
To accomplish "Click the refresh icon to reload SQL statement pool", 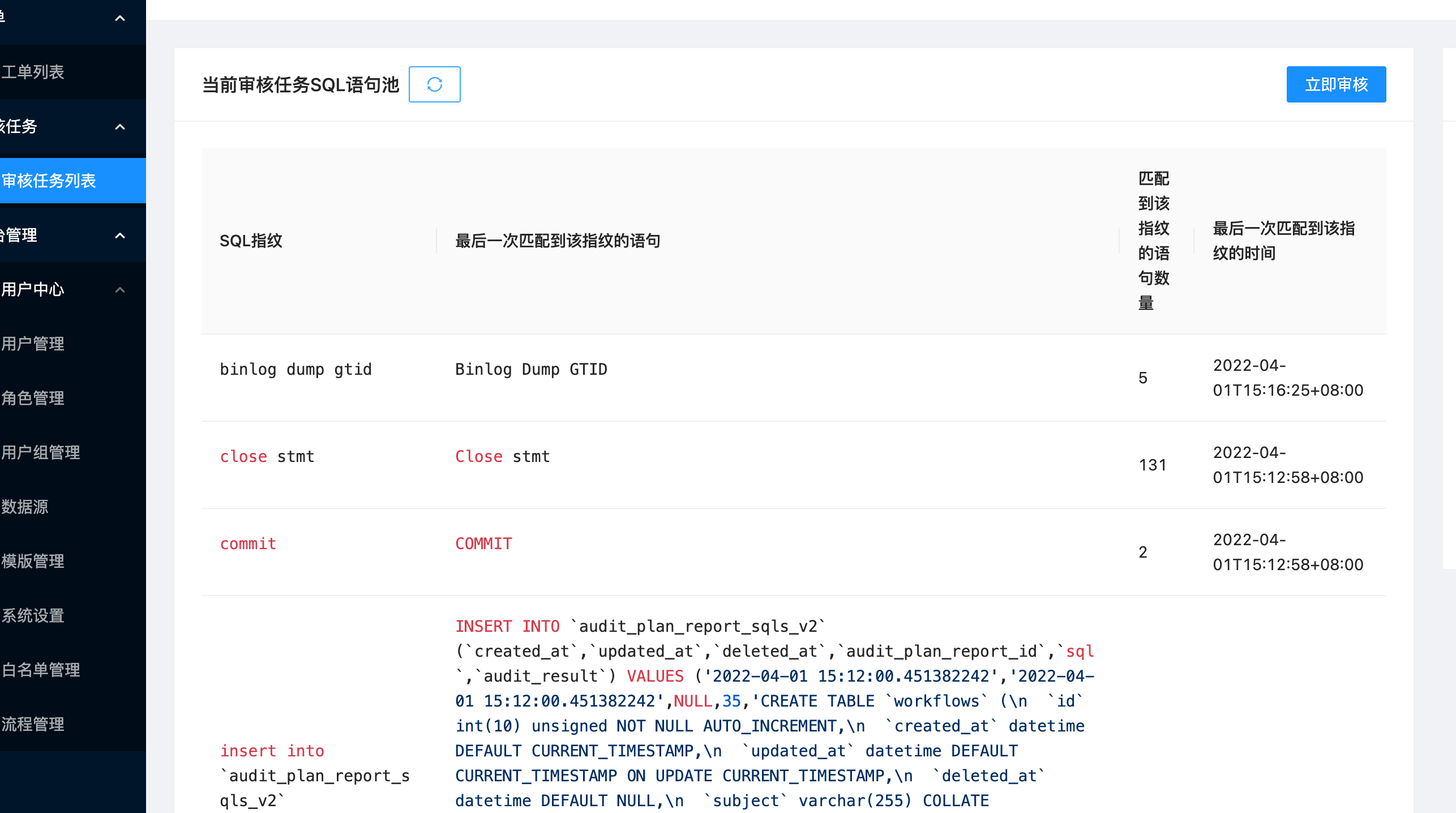I will [x=434, y=84].
